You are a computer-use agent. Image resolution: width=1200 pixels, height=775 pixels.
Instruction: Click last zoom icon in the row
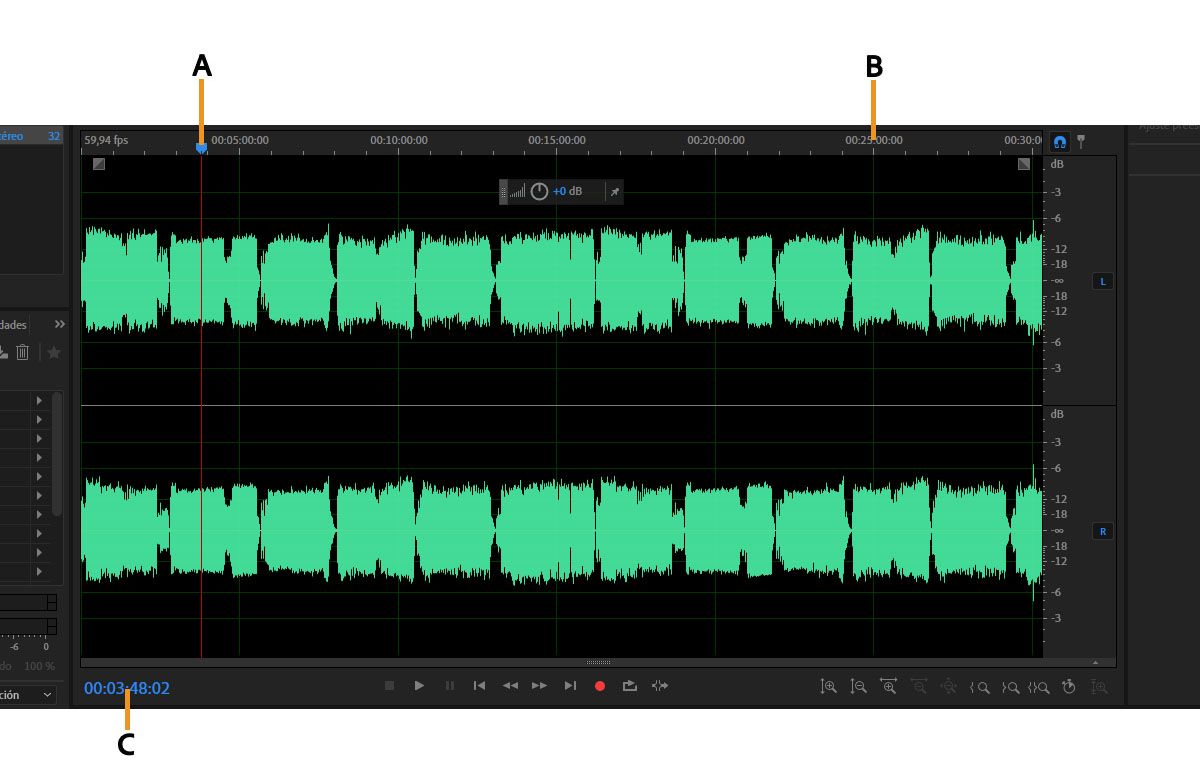pos(1100,687)
